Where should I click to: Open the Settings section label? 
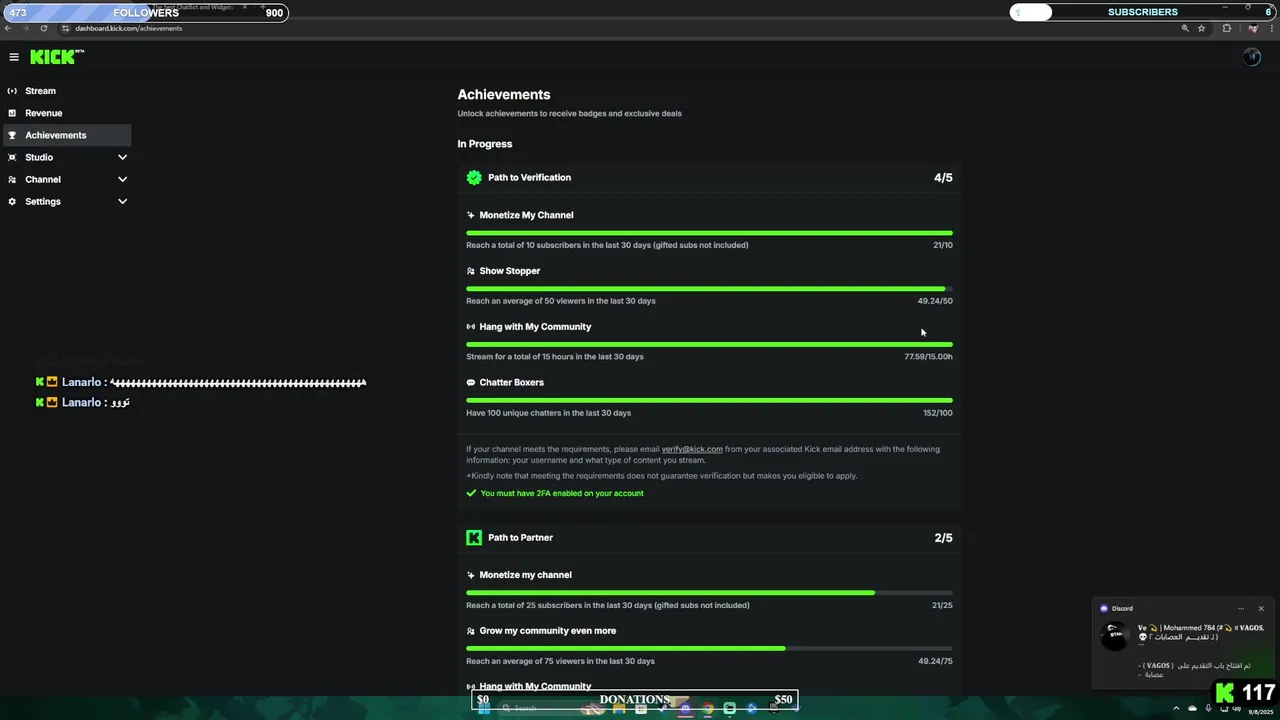point(43,201)
